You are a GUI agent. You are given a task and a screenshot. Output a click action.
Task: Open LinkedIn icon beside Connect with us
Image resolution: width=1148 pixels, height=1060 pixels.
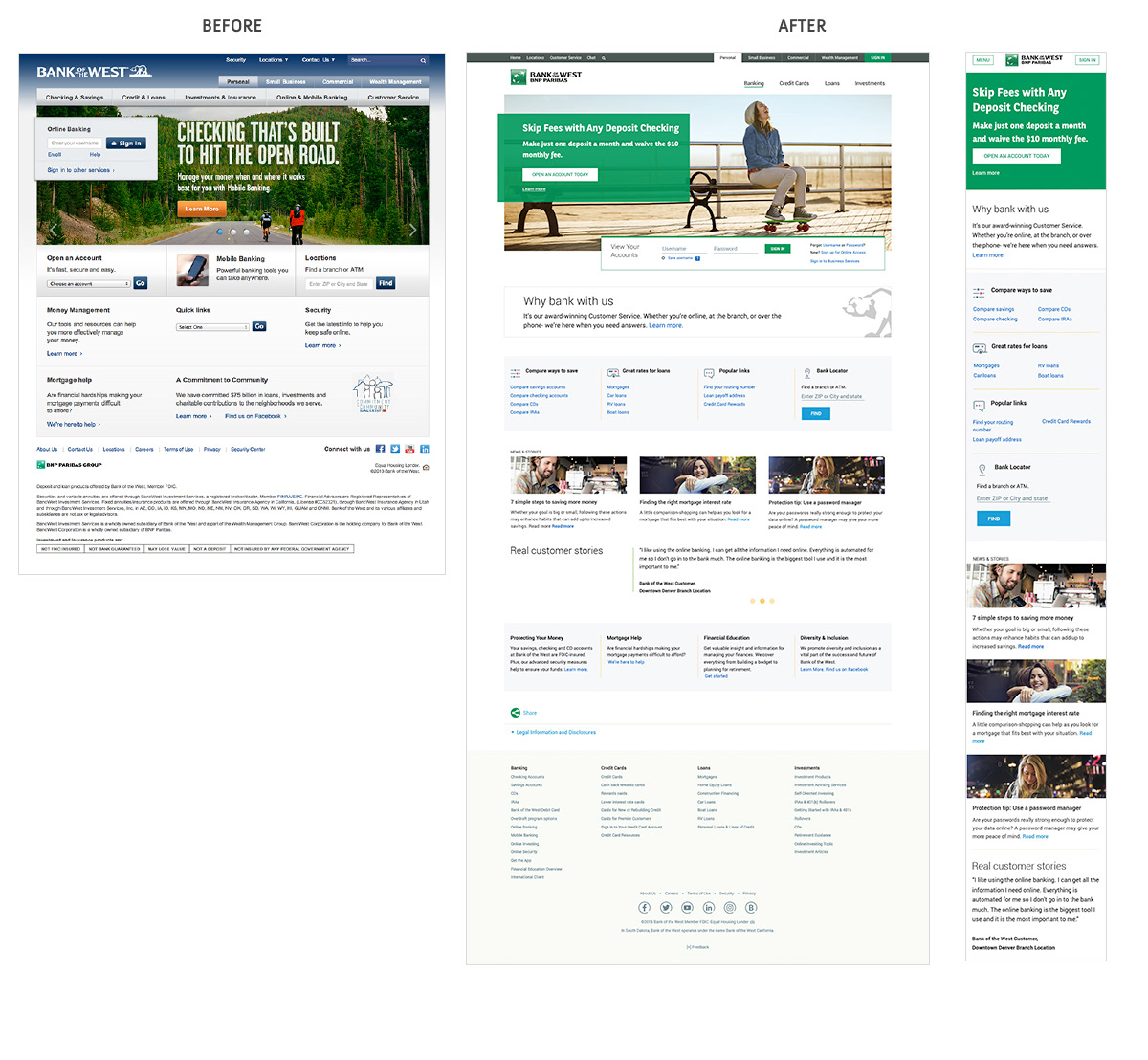tap(425, 449)
